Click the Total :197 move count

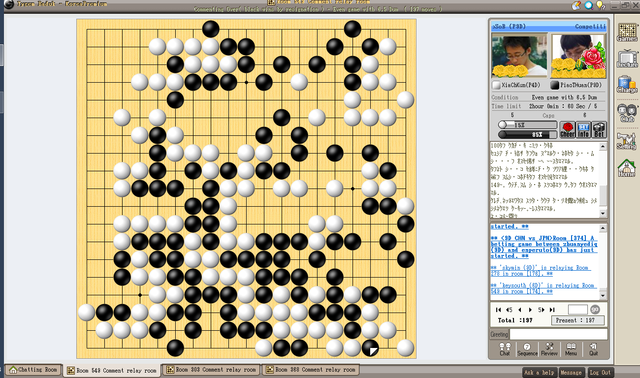pos(515,320)
